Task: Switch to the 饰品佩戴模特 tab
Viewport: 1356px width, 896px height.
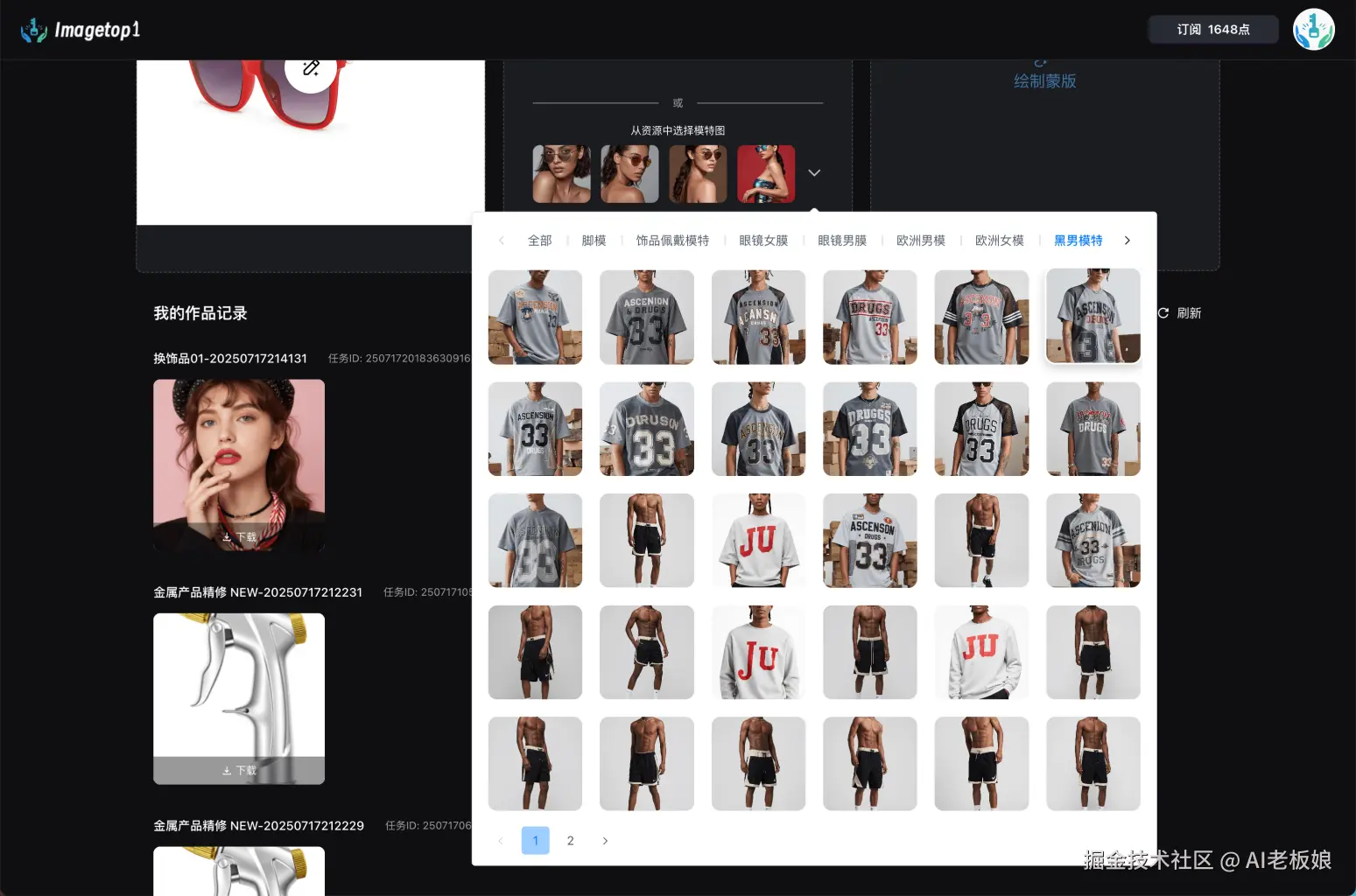Action: pos(672,241)
